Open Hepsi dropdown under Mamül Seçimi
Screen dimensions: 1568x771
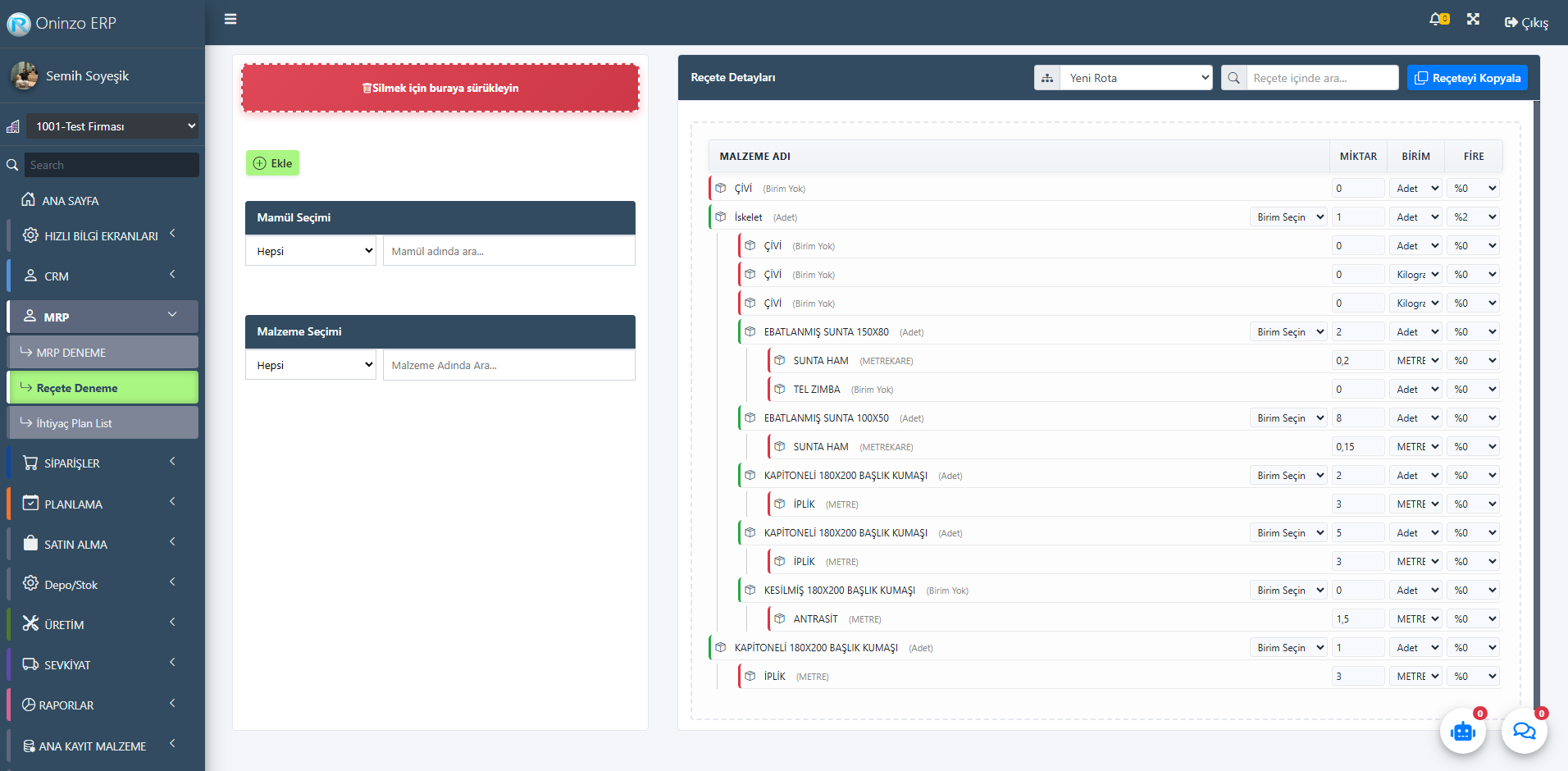[x=311, y=251]
